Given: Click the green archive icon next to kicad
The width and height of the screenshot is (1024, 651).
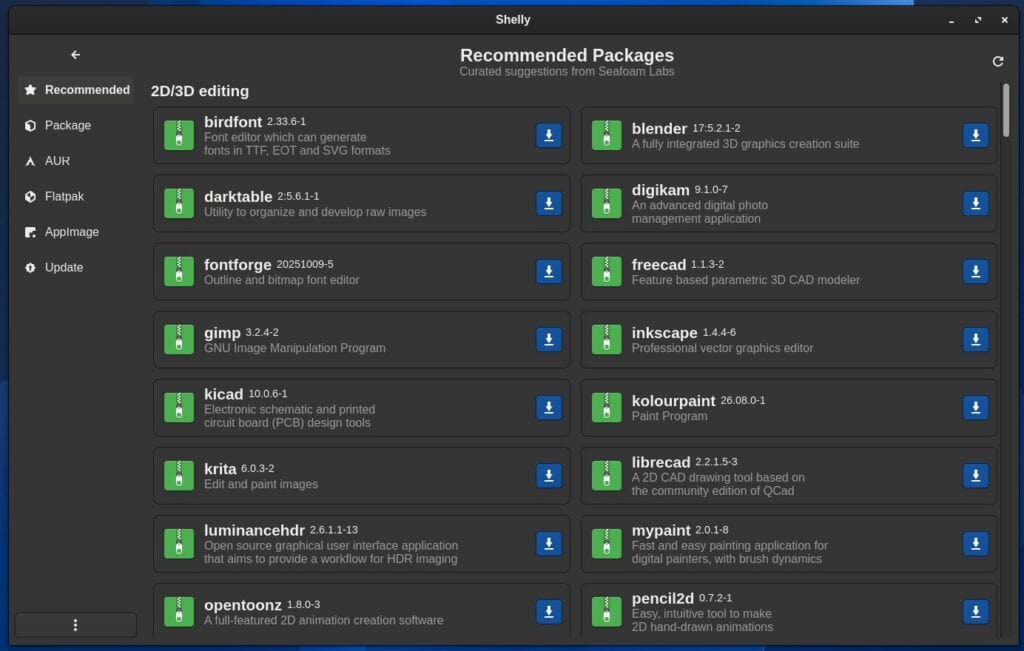Looking at the screenshot, I should point(179,407).
